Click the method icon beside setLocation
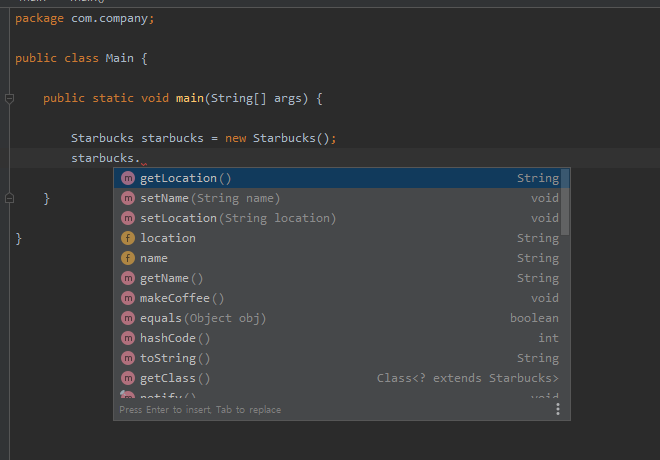Viewport: 660px width, 460px height. [128, 218]
